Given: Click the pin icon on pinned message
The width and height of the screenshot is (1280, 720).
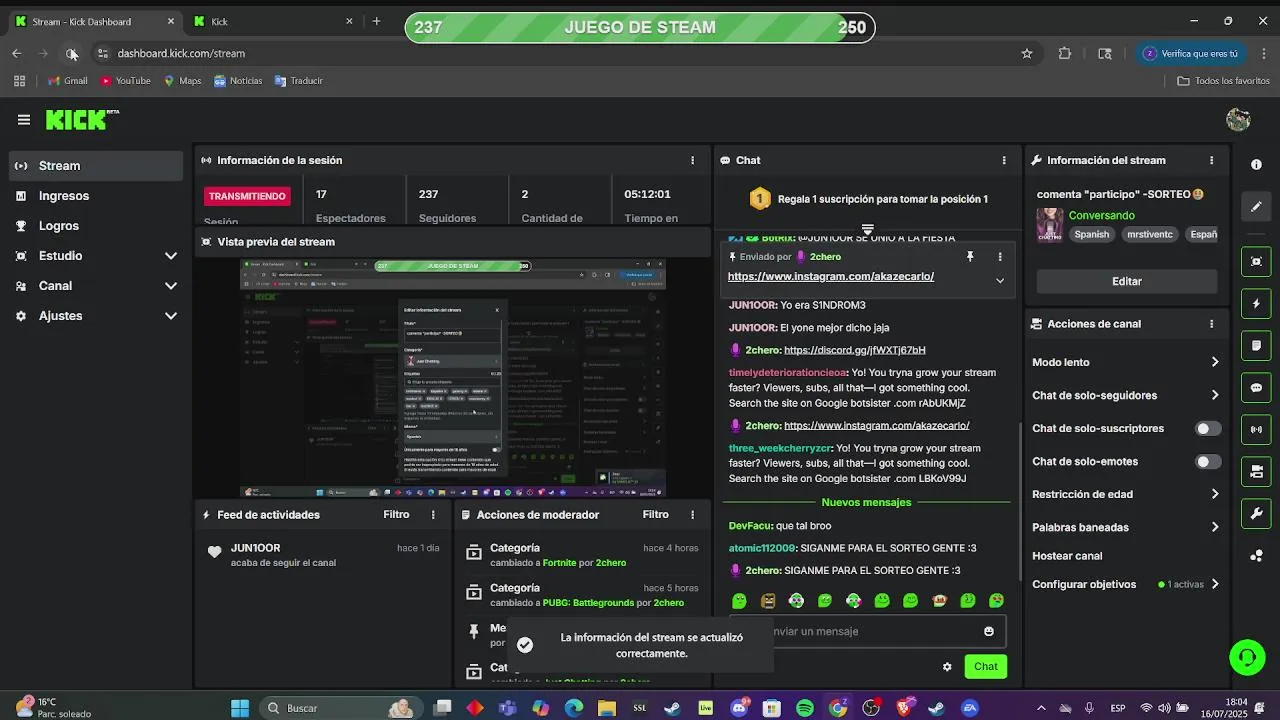Looking at the screenshot, I should [969, 257].
